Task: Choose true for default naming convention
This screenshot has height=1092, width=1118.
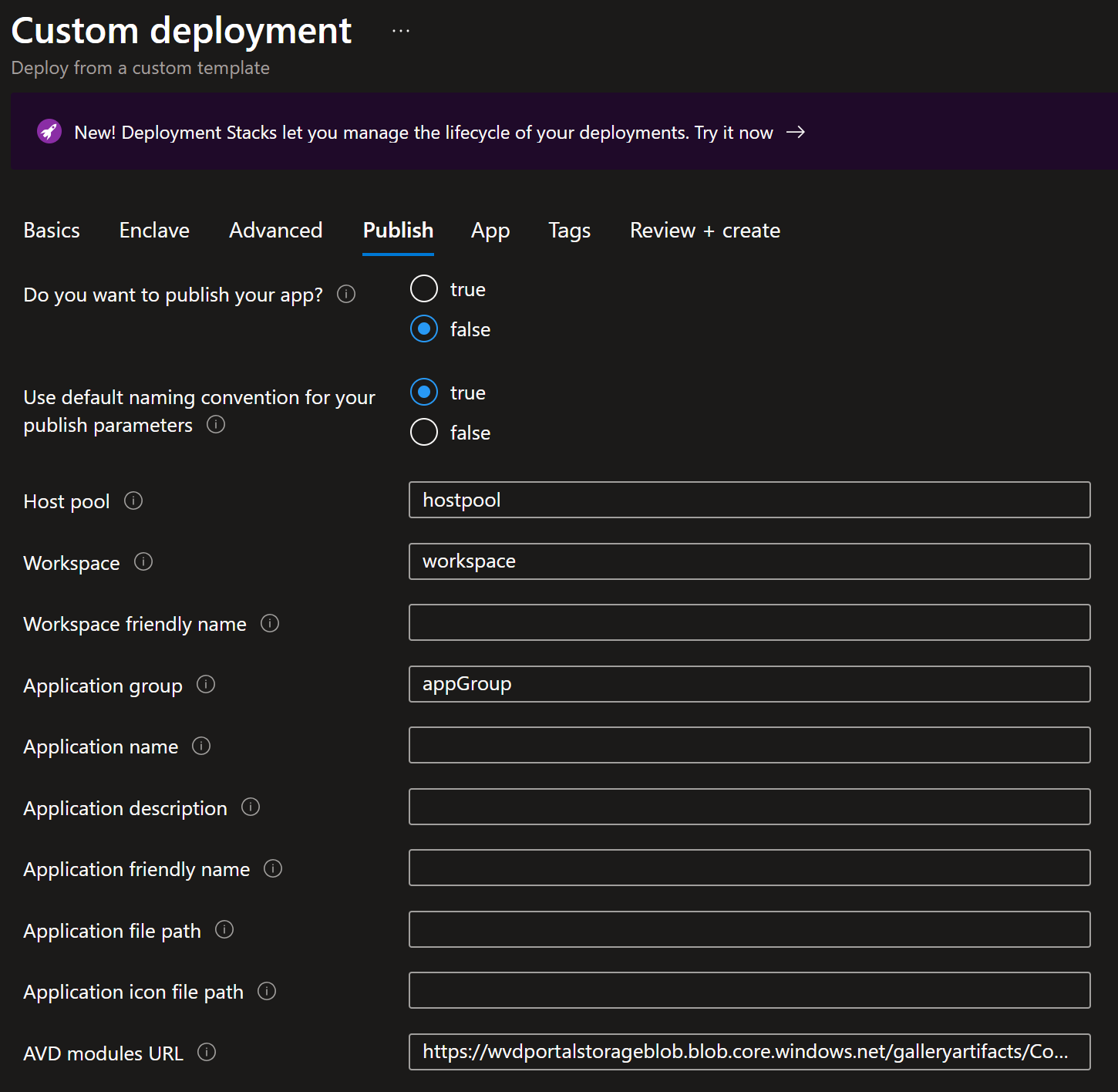Action: [424, 393]
